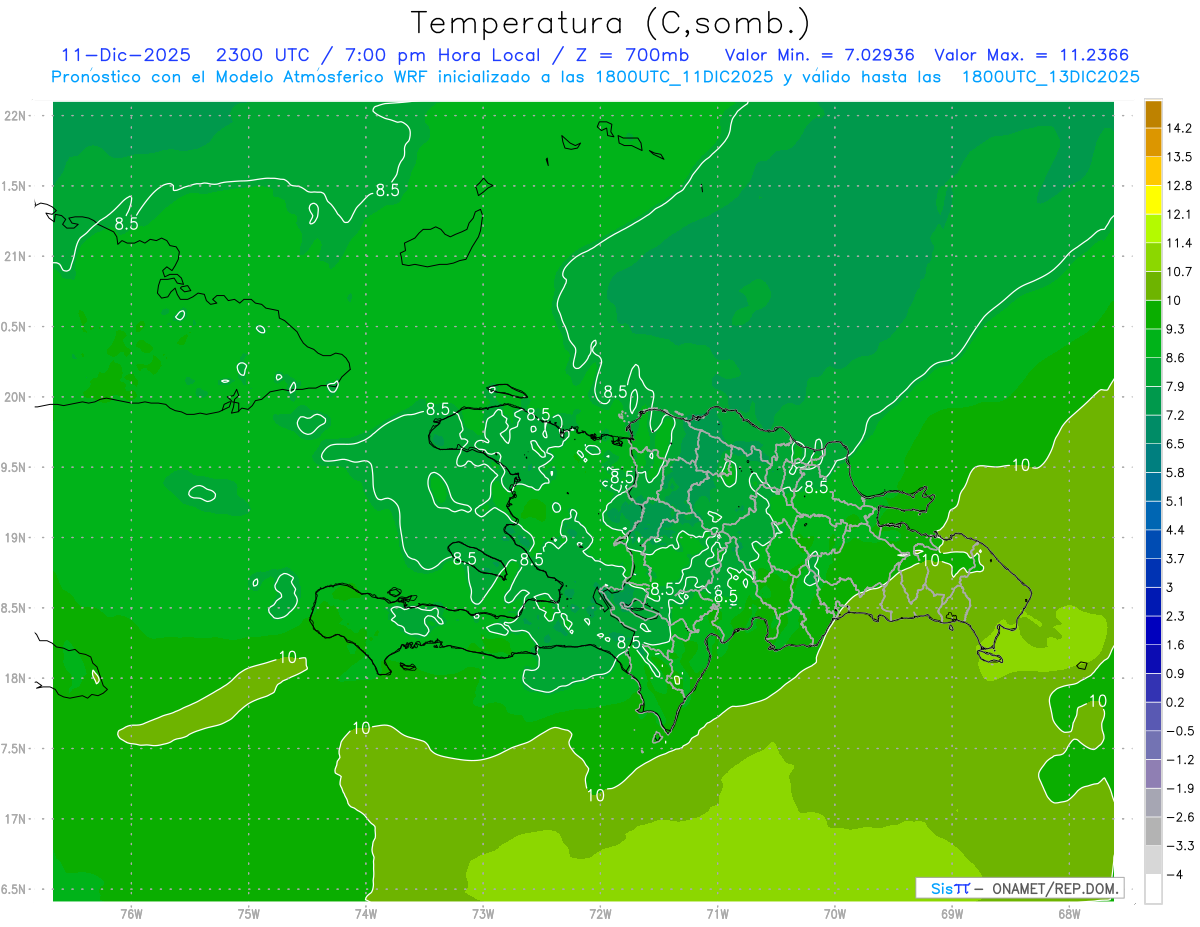Click the 14.2 color bar label

click(1179, 128)
